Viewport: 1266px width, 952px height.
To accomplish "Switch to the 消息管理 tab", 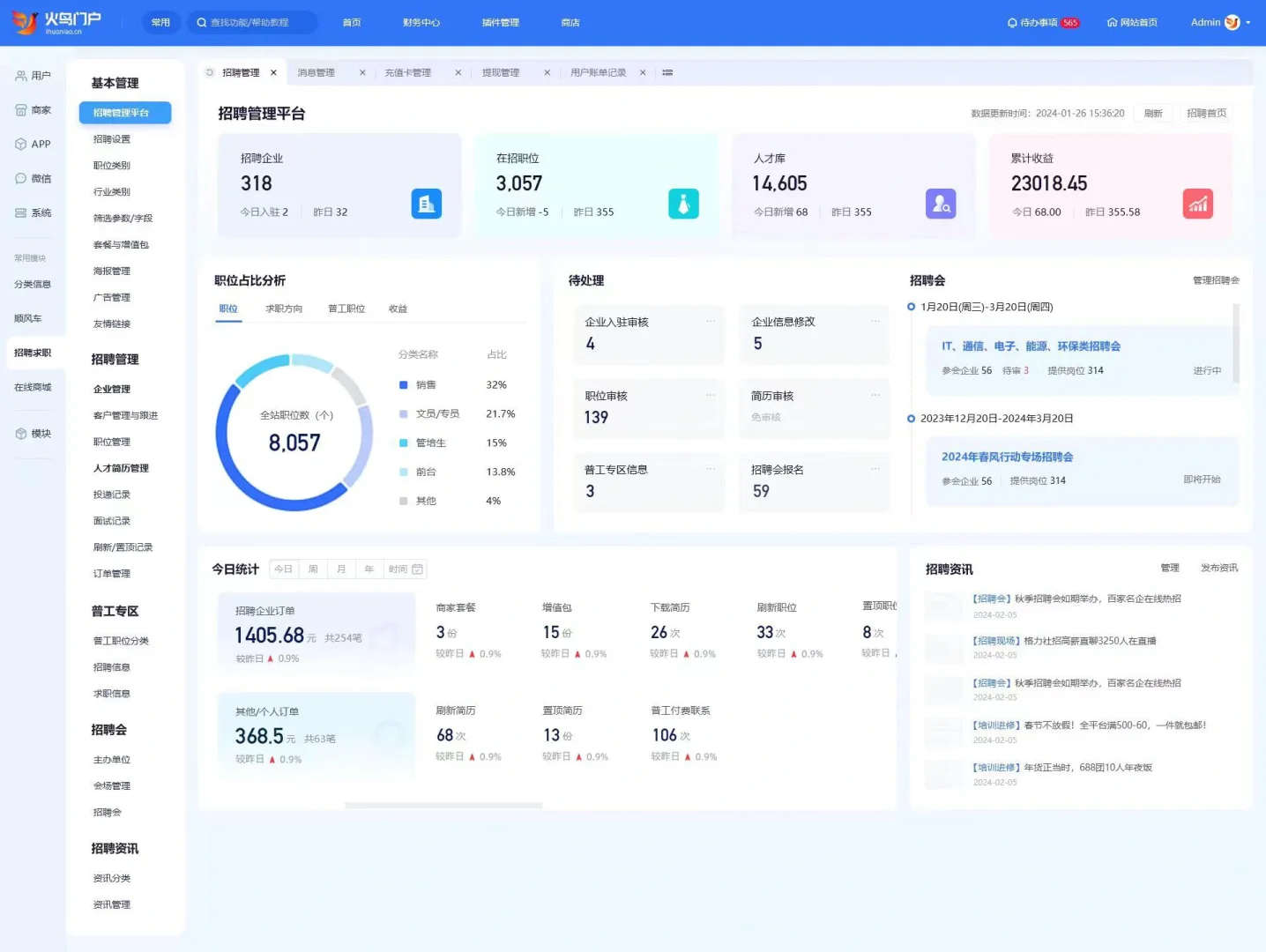I will click(x=316, y=72).
